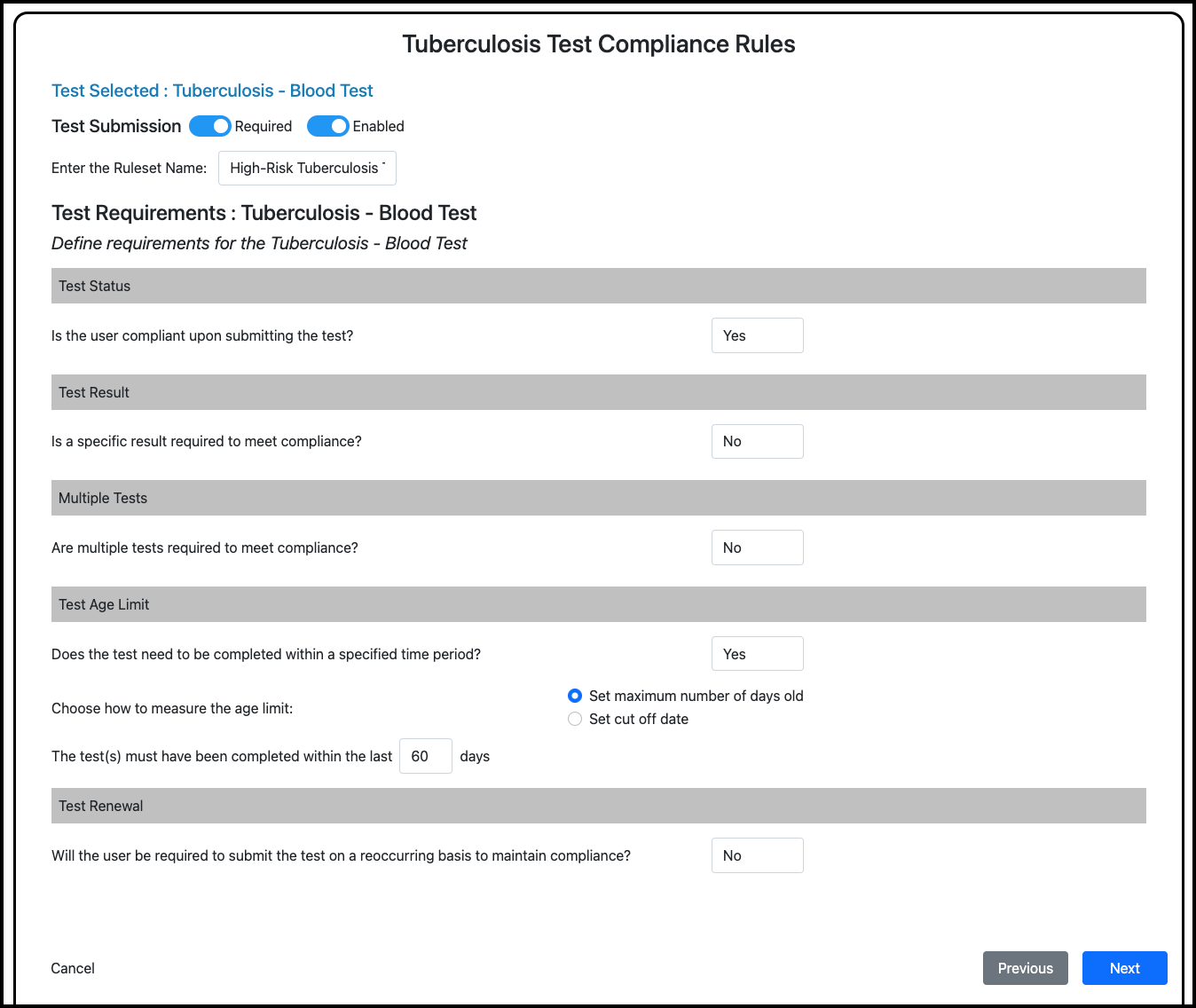Open the compliant upon submitting dropdown
Image resolution: width=1196 pixels, height=1008 pixels.
coord(757,335)
